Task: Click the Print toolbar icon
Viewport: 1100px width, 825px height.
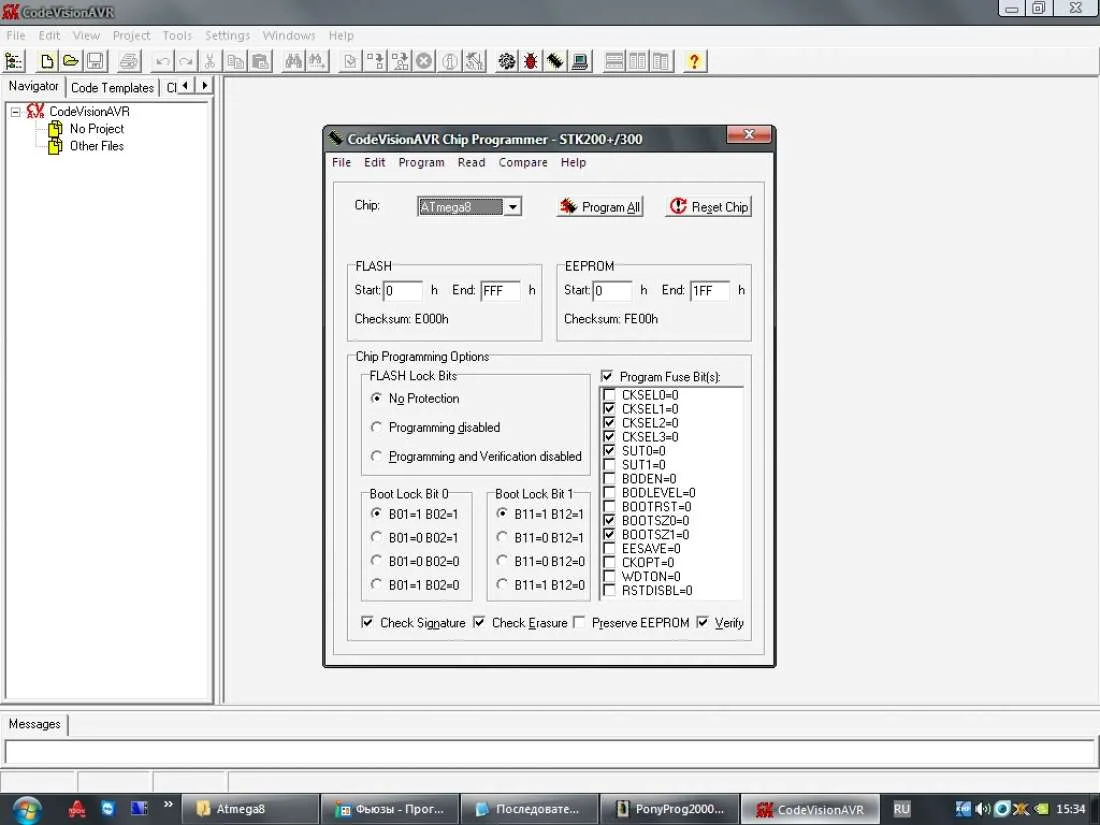Action: (128, 62)
